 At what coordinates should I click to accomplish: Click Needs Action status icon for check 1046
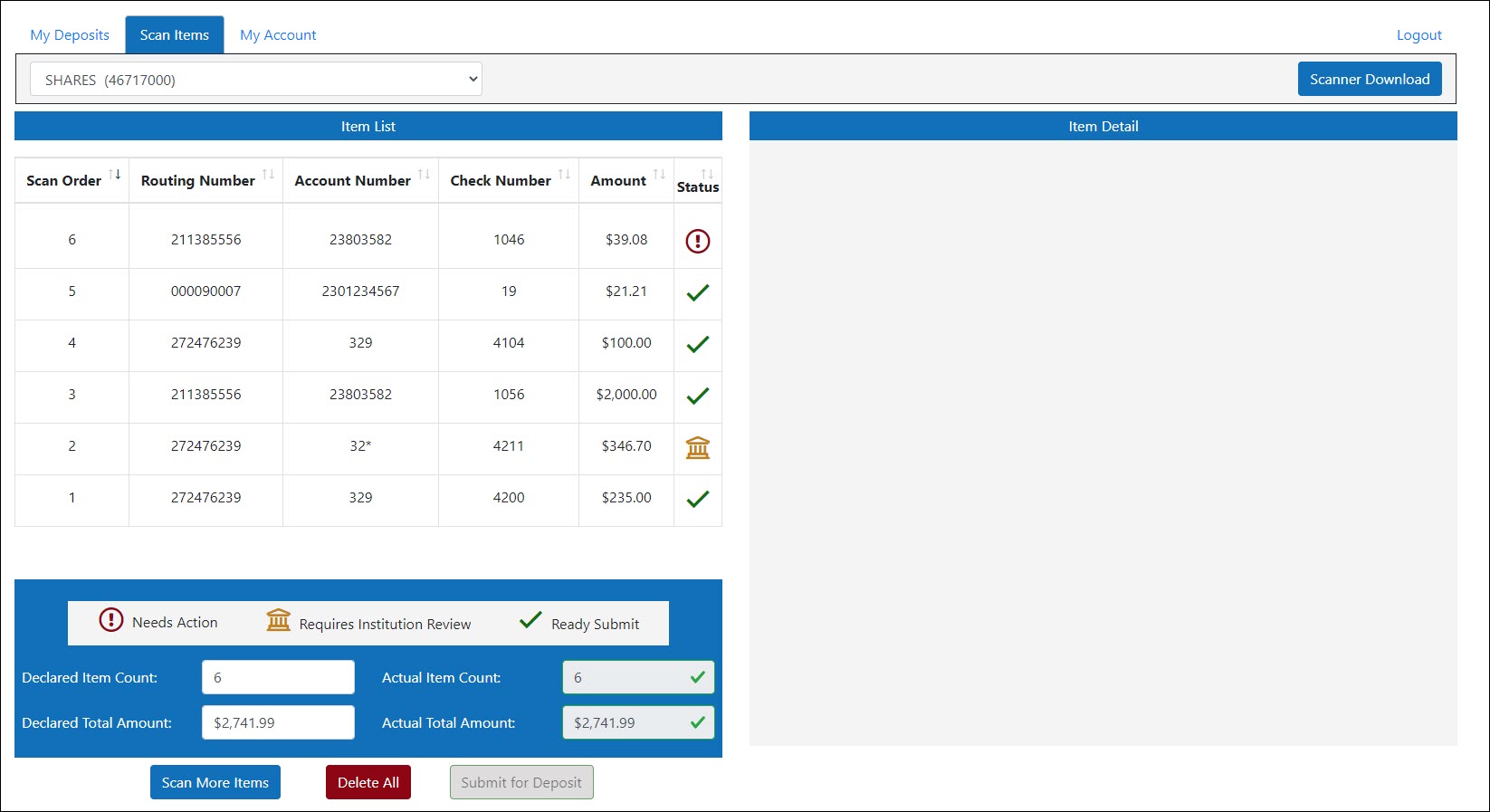[x=697, y=241]
